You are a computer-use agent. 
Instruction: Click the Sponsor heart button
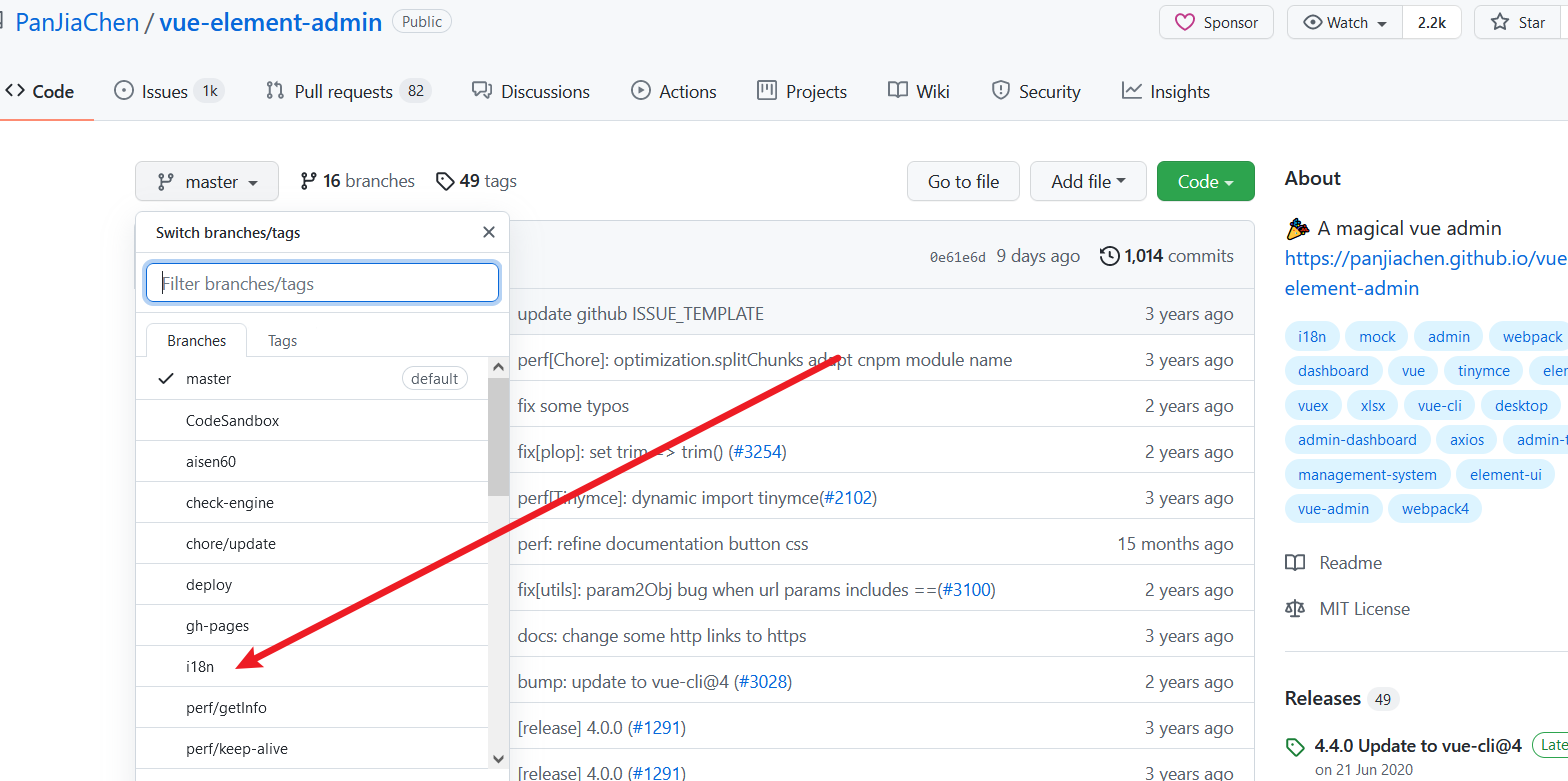coord(1216,22)
